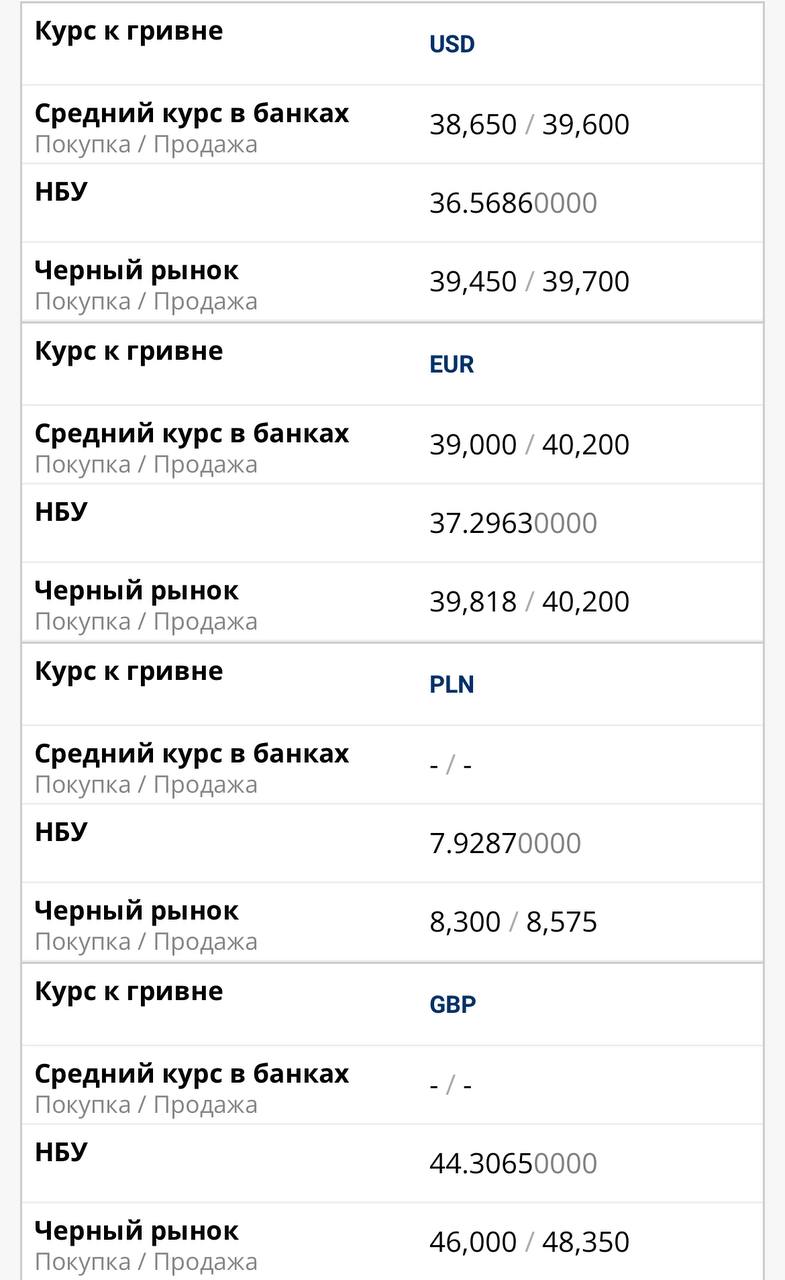Select the GBP NBU rate 44.3065
Screen dimensions: 785x1280
[x=513, y=1163]
